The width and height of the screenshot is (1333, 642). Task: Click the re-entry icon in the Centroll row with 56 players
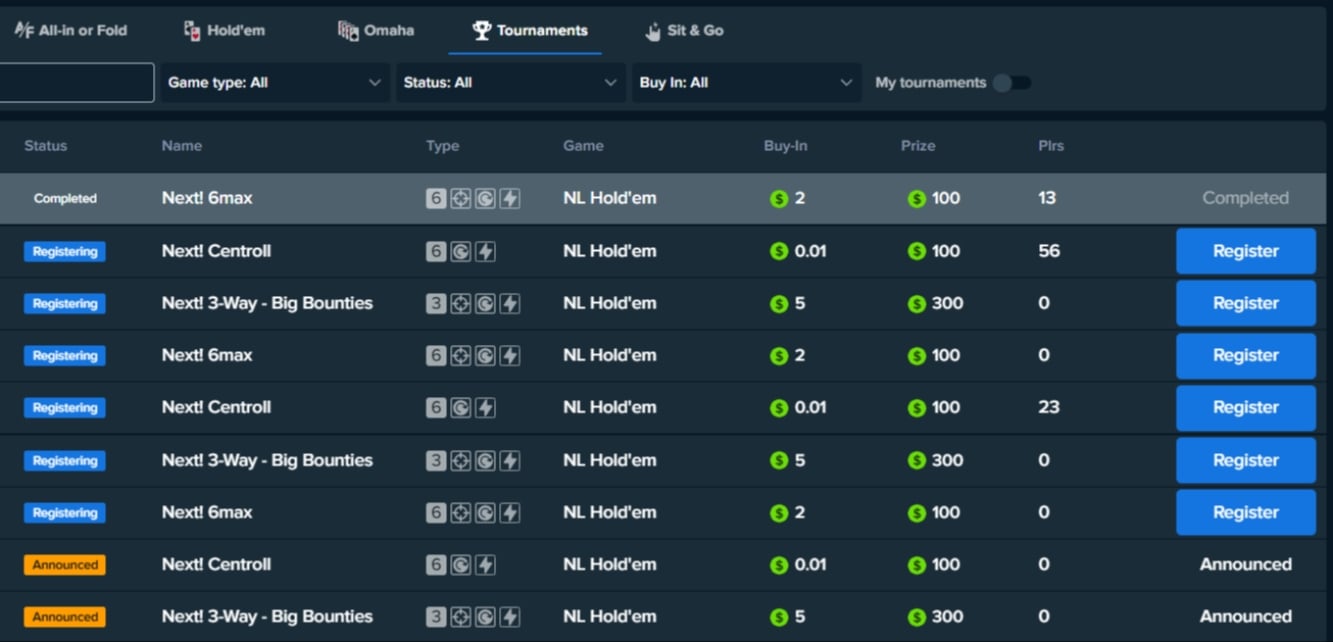coord(460,251)
